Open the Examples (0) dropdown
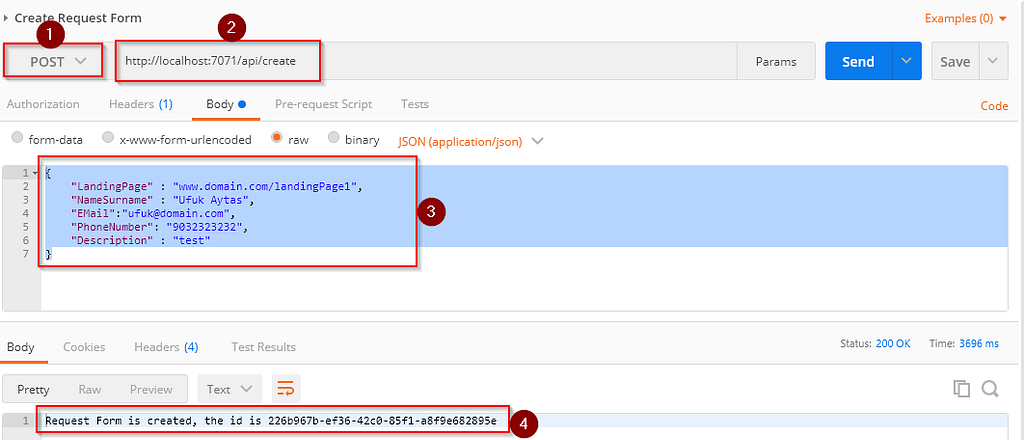The image size is (1024, 440). [x=966, y=18]
